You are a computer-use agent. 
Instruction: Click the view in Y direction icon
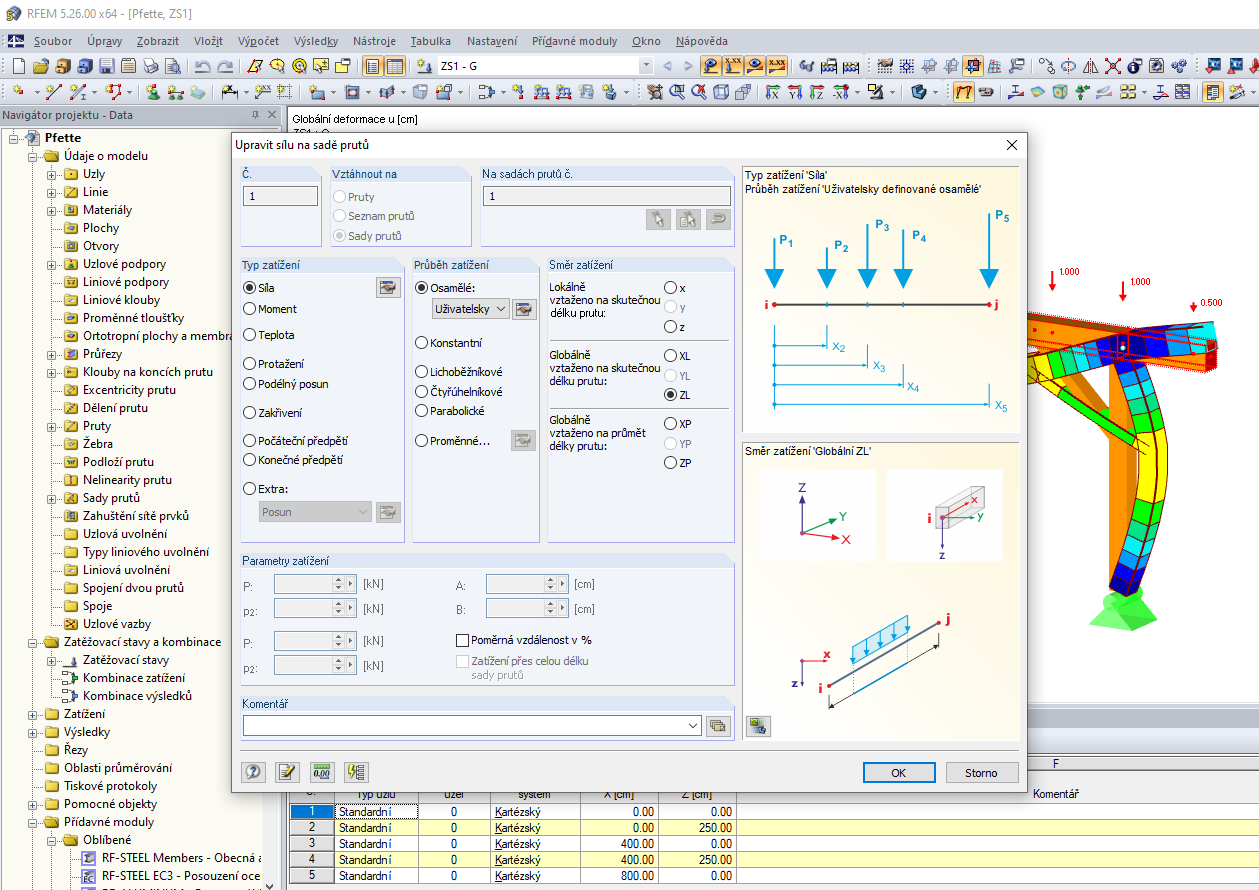(795, 92)
